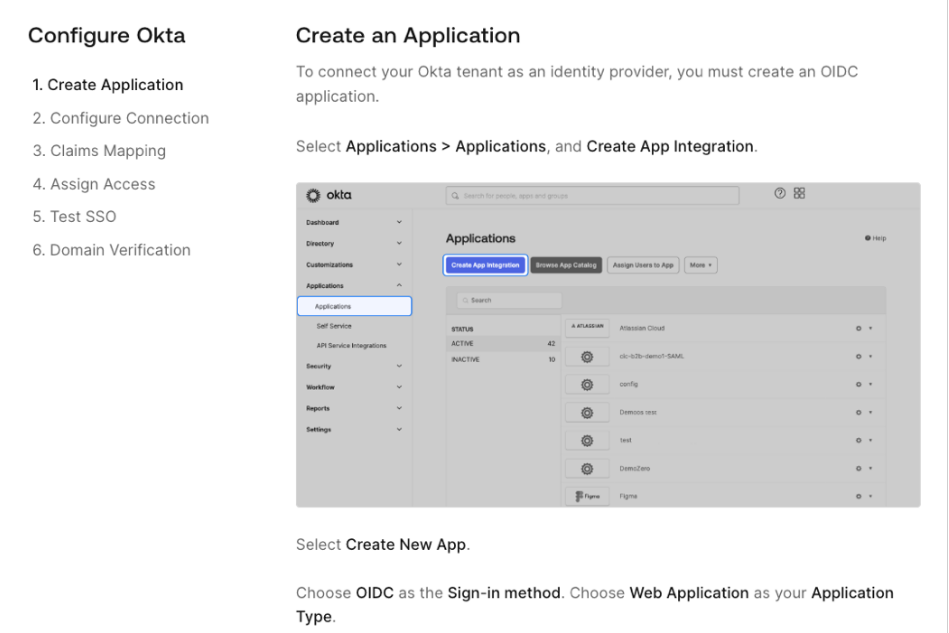Open the Atlassian Cloud app name
Viewport: 949px width, 633px height.
coord(642,328)
